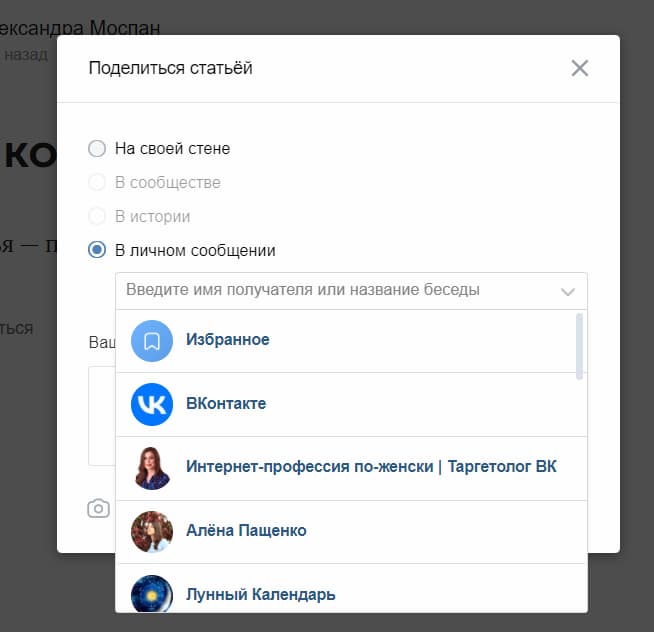Click the ВКонтакте logo avatar
This screenshot has width=654, height=632.
click(152, 404)
